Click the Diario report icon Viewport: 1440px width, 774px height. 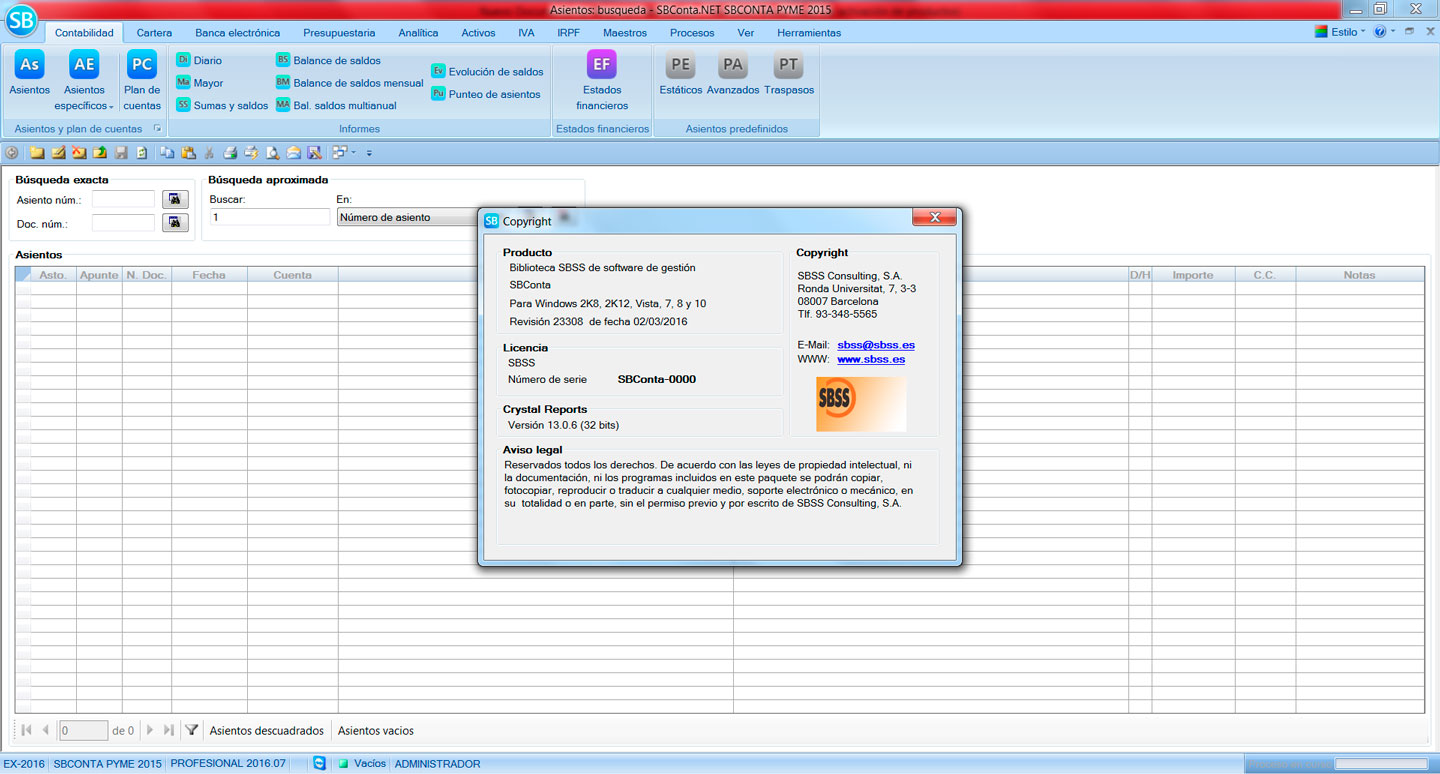tap(184, 61)
